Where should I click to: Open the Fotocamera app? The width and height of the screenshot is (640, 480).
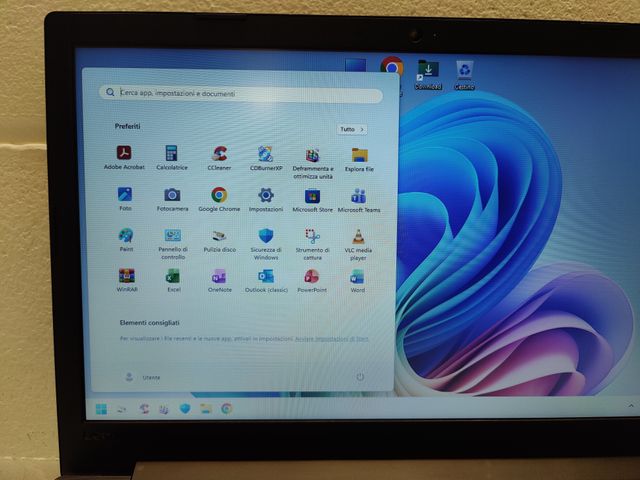(172, 199)
